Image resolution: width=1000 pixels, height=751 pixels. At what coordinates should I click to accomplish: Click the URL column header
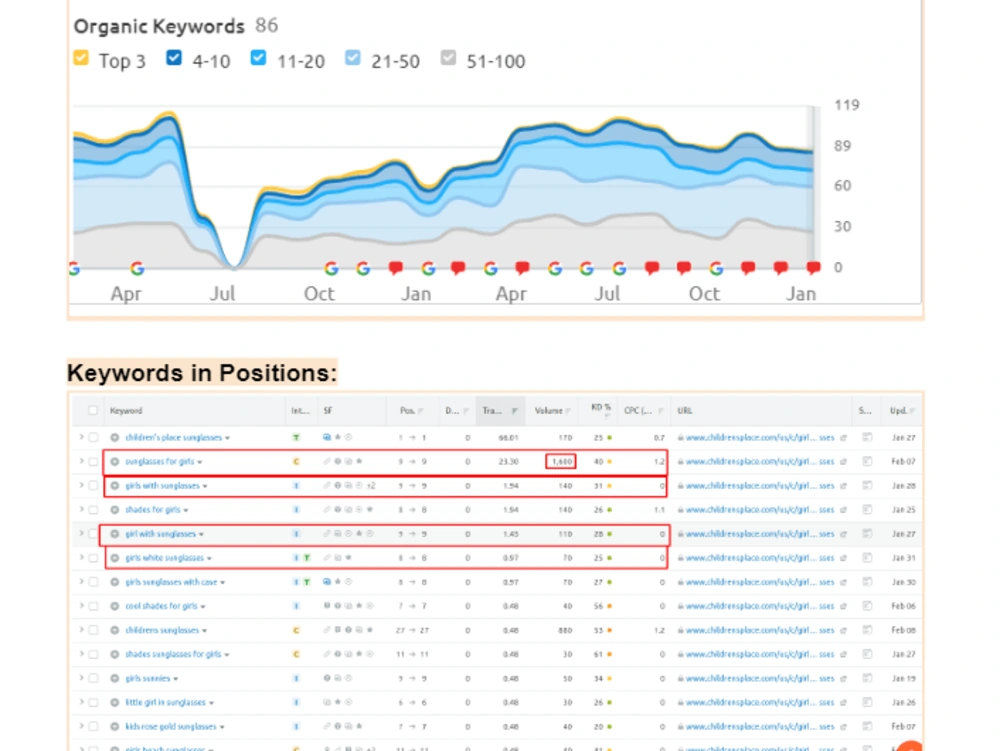click(x=684, y=411)
